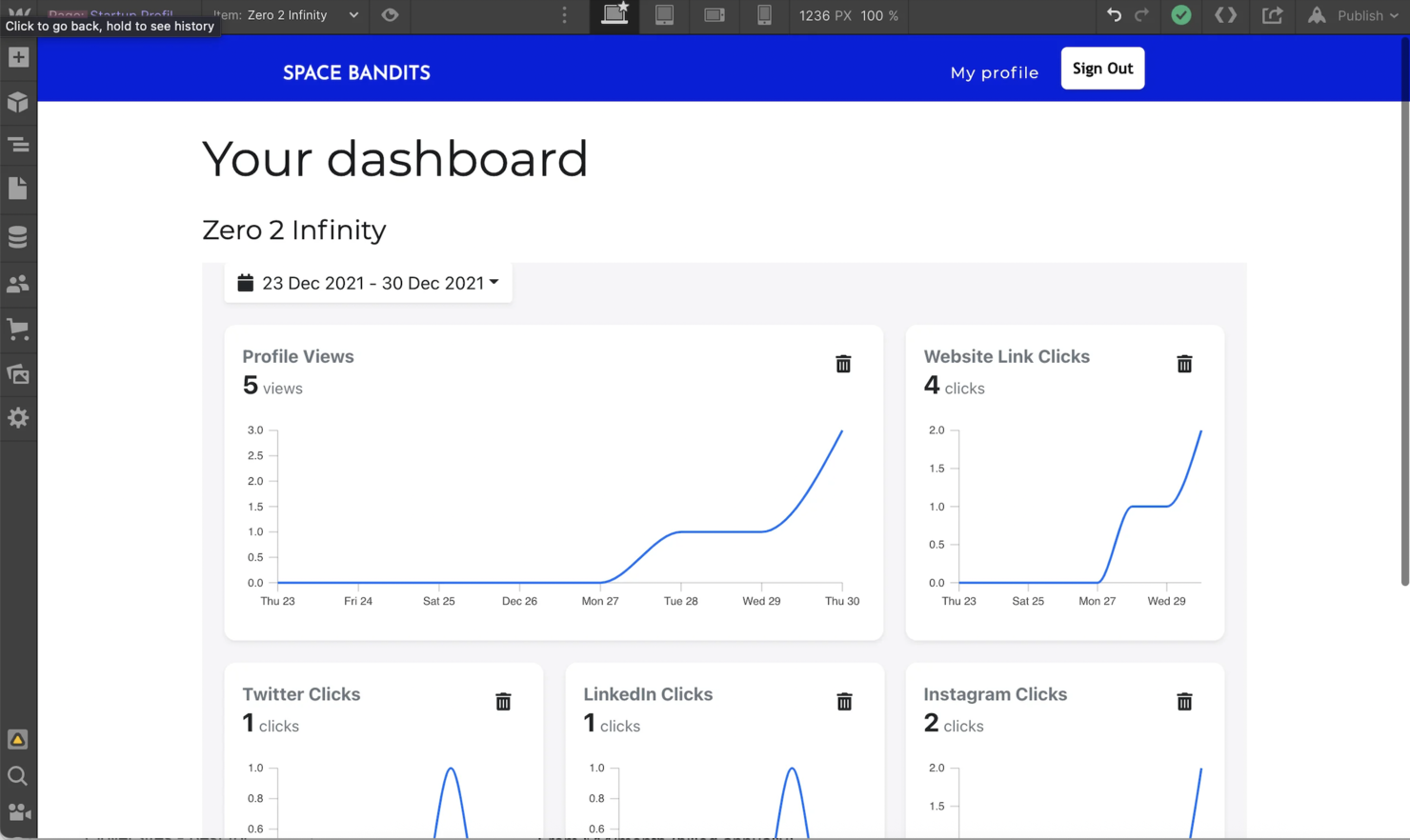
Task: Click the Instagram Clicks title
Action: tap(995, 694)
